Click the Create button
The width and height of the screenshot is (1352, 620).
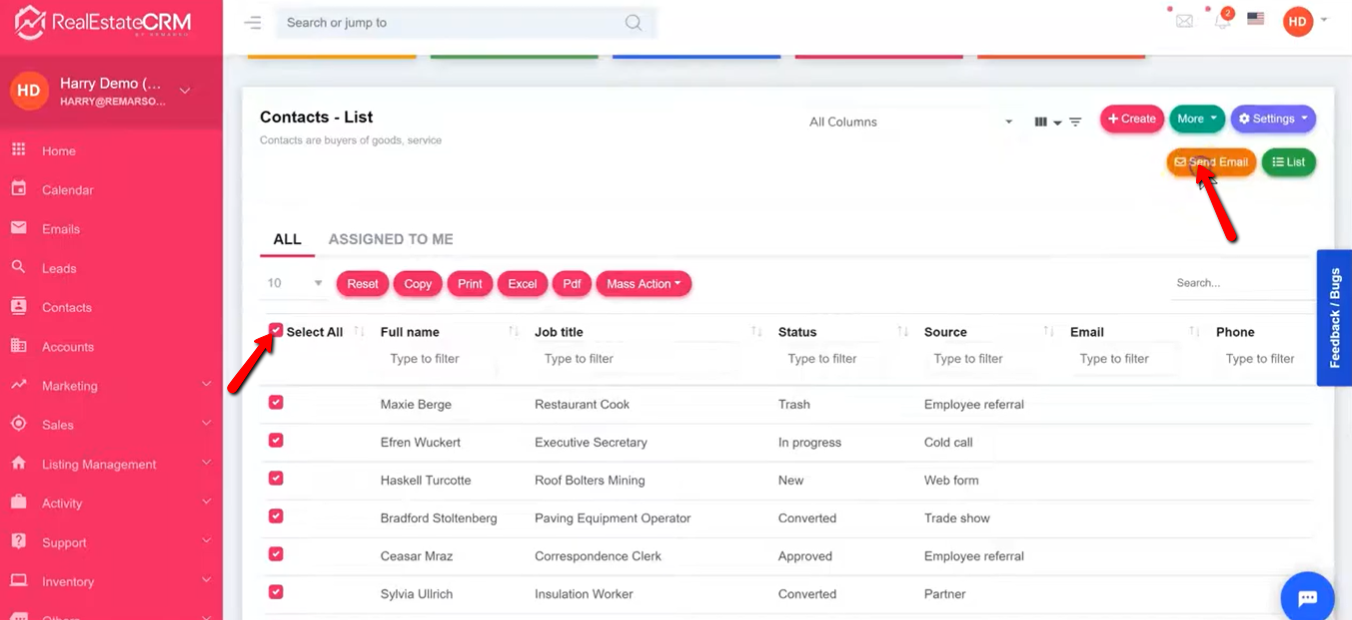pos(1132,119)
